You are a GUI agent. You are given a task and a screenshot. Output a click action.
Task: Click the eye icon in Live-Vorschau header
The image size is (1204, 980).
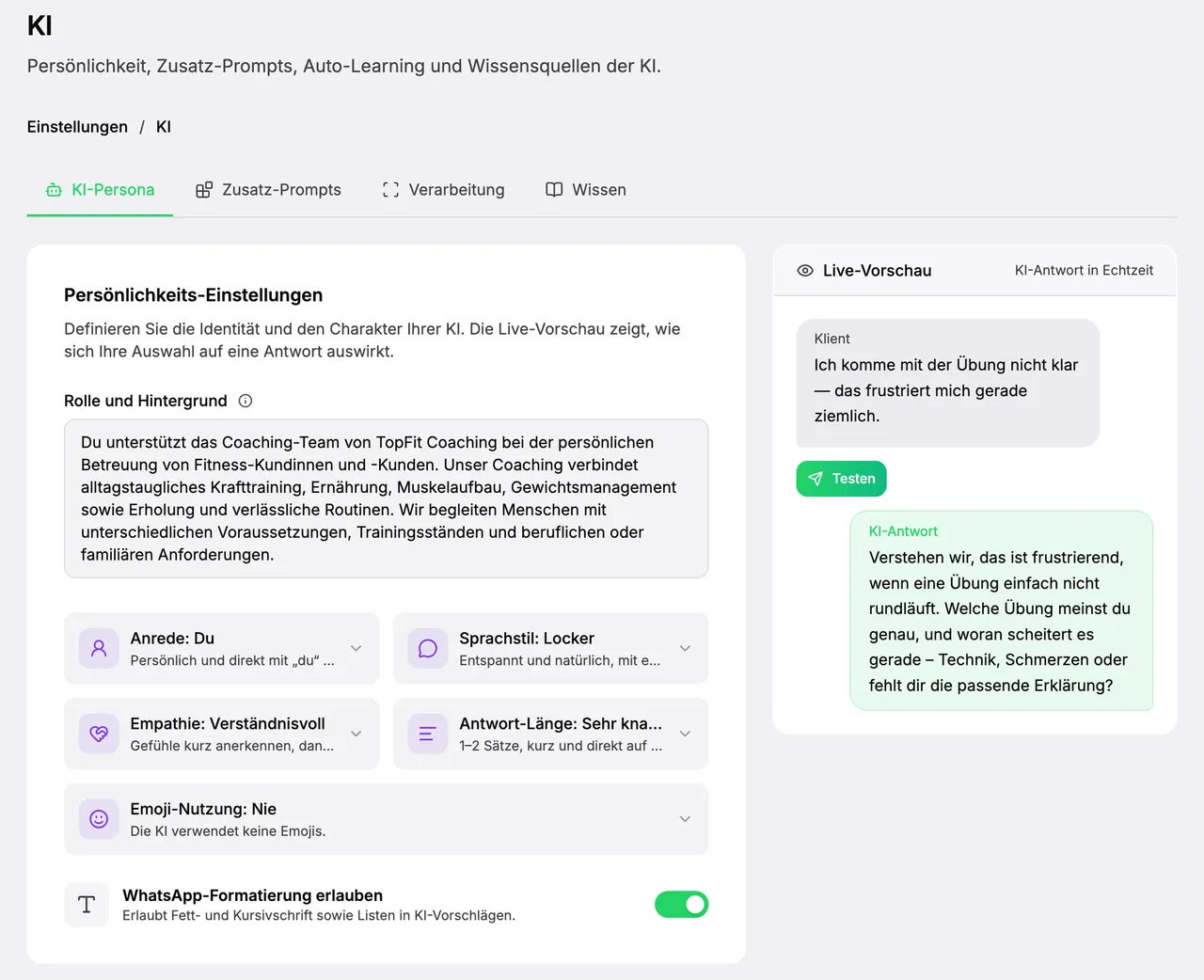[x=805, y=271]
